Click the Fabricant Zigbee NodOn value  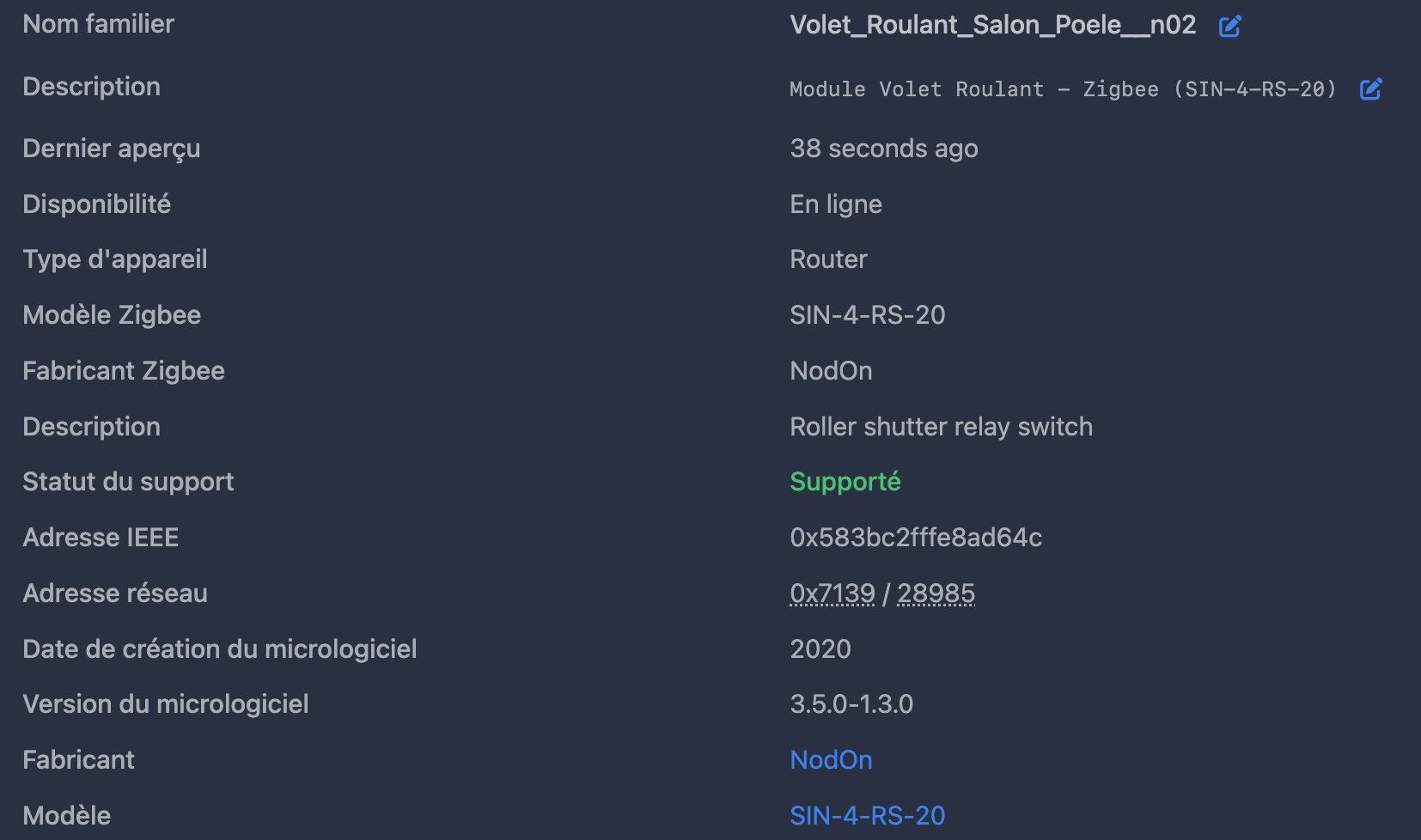[831, 371]
